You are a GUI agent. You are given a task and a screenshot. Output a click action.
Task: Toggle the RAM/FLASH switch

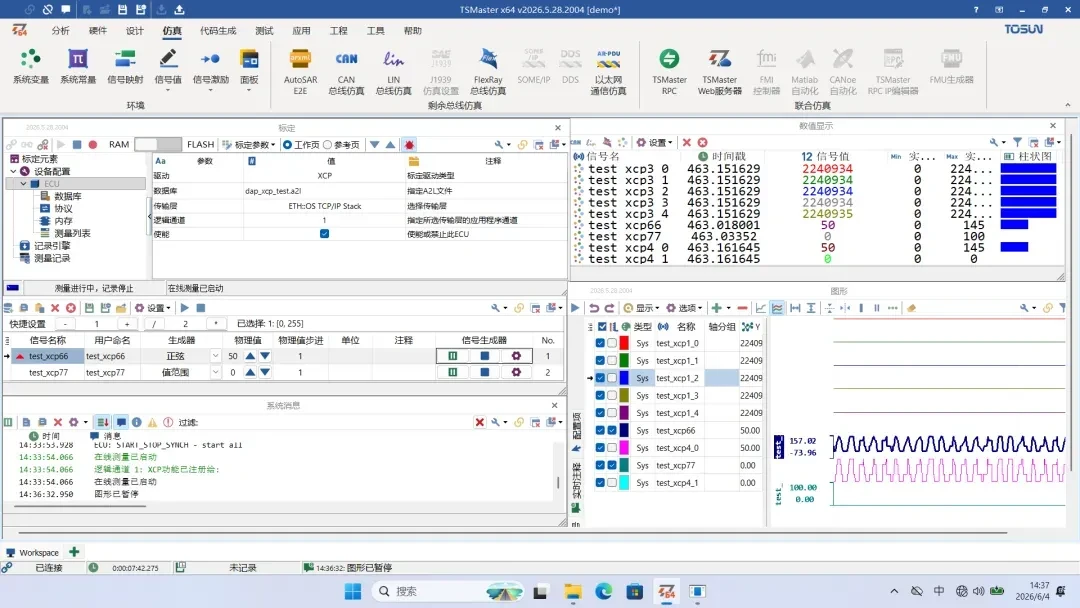click(x=158, y=145)
